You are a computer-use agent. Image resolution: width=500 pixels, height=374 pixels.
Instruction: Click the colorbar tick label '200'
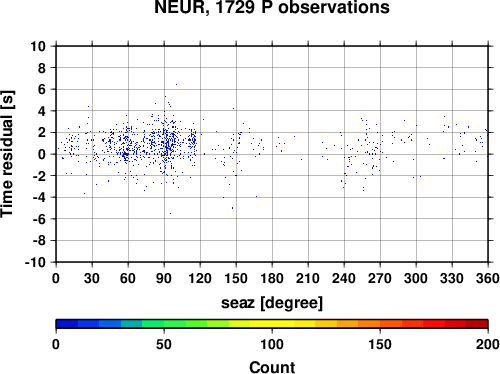[x=488, y=344]
